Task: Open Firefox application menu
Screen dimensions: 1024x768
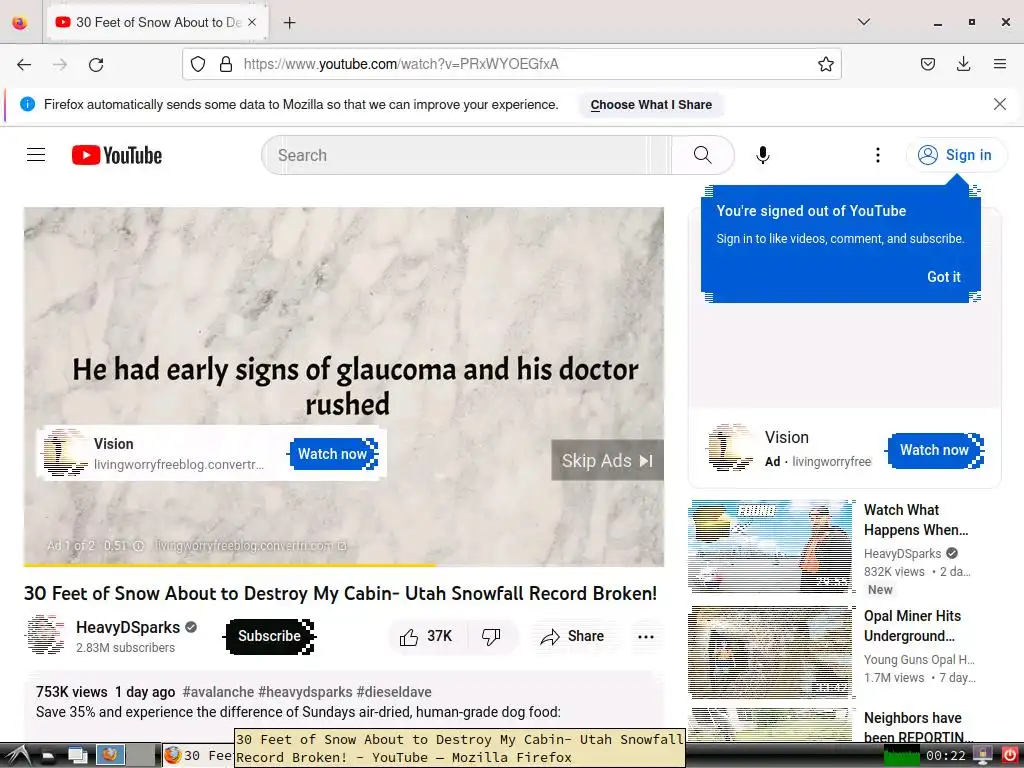Action: click(x=999, y=64)
